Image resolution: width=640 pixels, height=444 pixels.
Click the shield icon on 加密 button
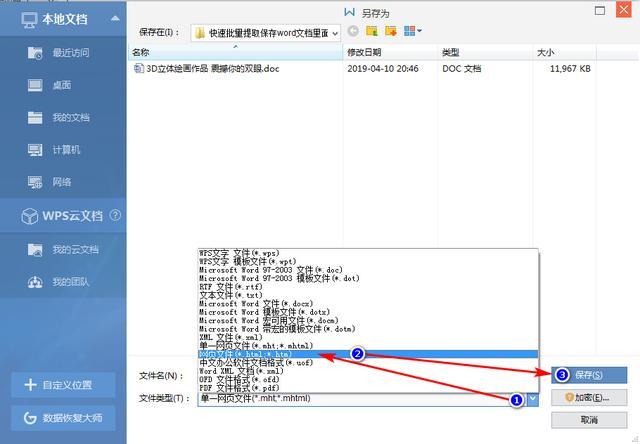[569, 397]
